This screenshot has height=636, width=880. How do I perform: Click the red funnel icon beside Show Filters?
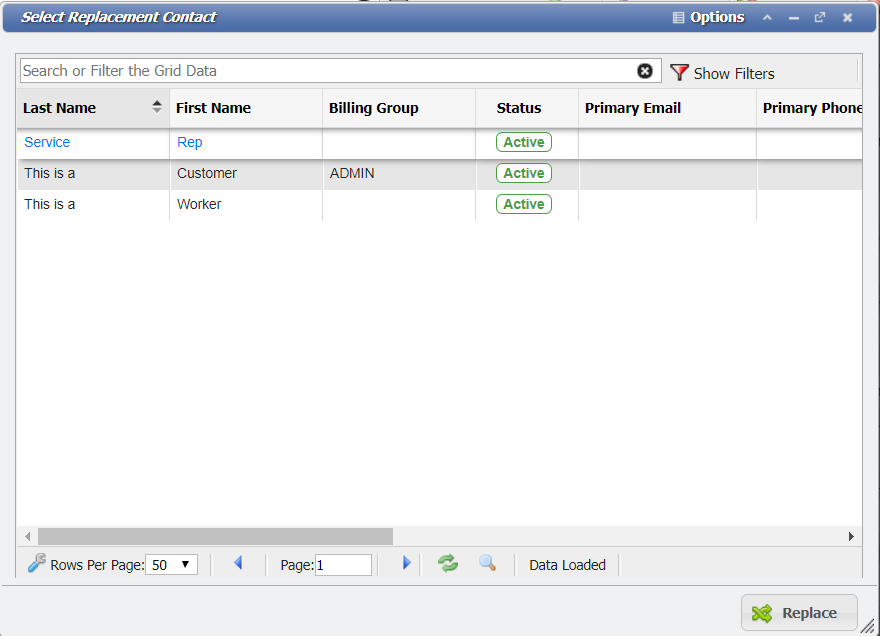(679, 72)
